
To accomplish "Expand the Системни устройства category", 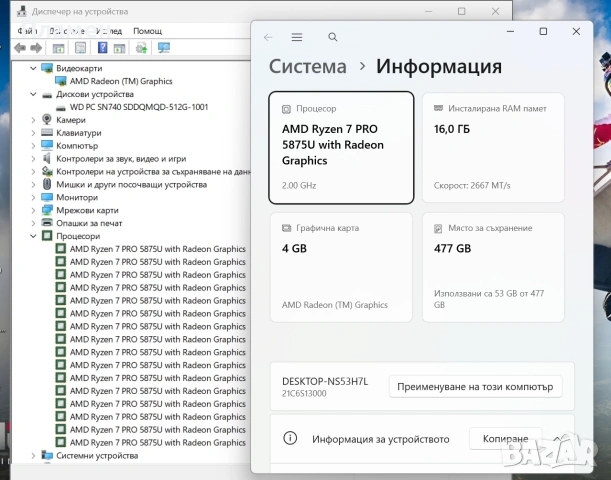I will tap(33, 455).
